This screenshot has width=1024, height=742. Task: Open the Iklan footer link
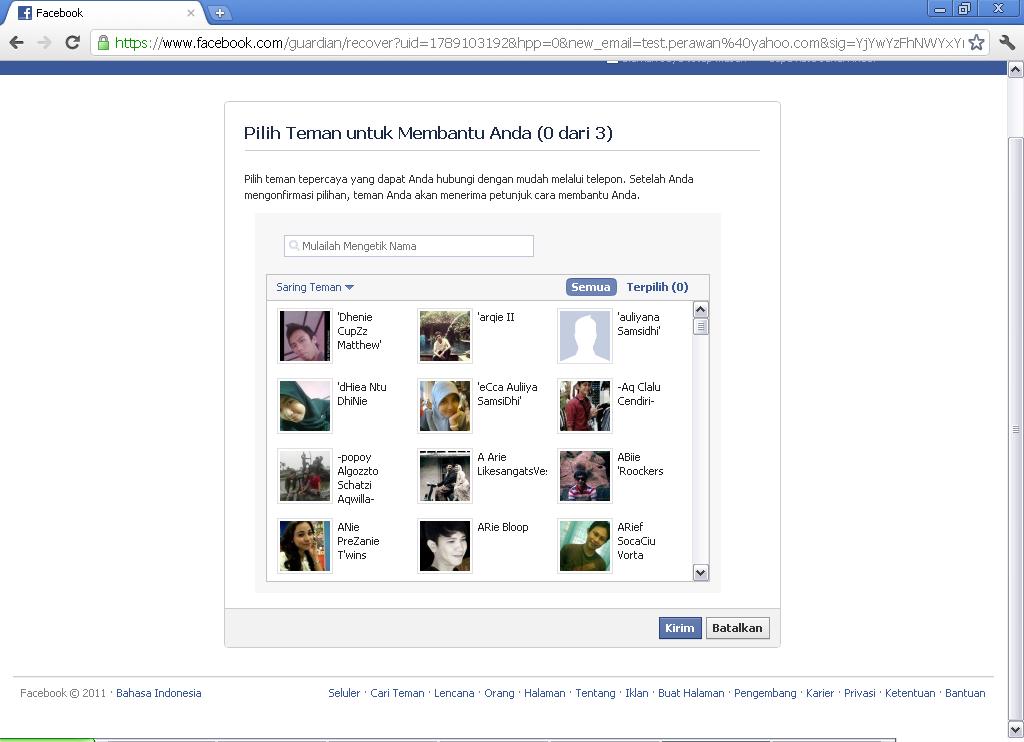[637, 693]
